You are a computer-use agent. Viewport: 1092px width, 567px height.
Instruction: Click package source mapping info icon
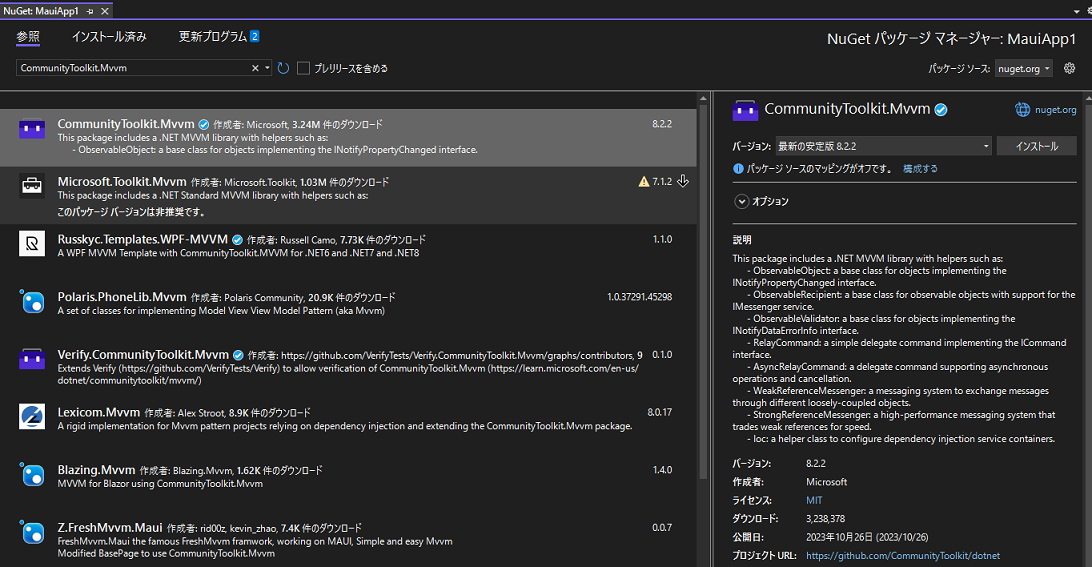click(738, 169)
